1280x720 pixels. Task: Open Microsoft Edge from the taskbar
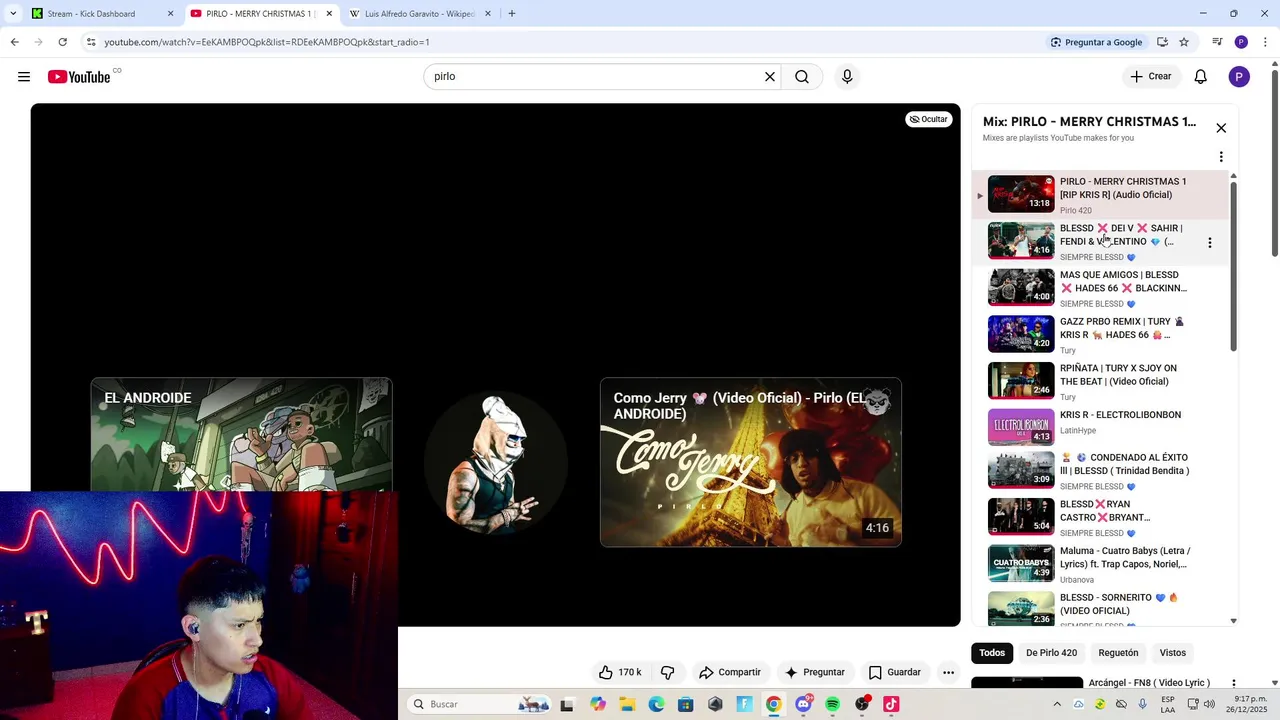coord(656,704)
